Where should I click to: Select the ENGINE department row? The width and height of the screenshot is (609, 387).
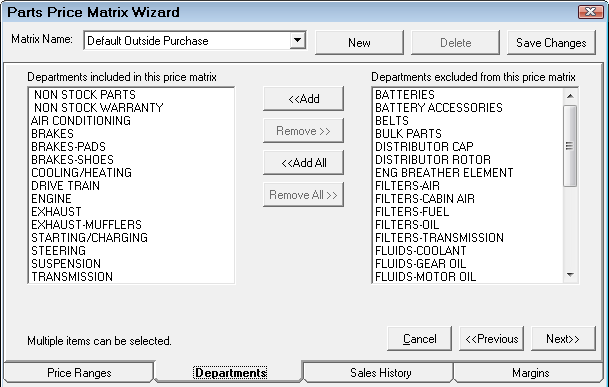[131, 199]
